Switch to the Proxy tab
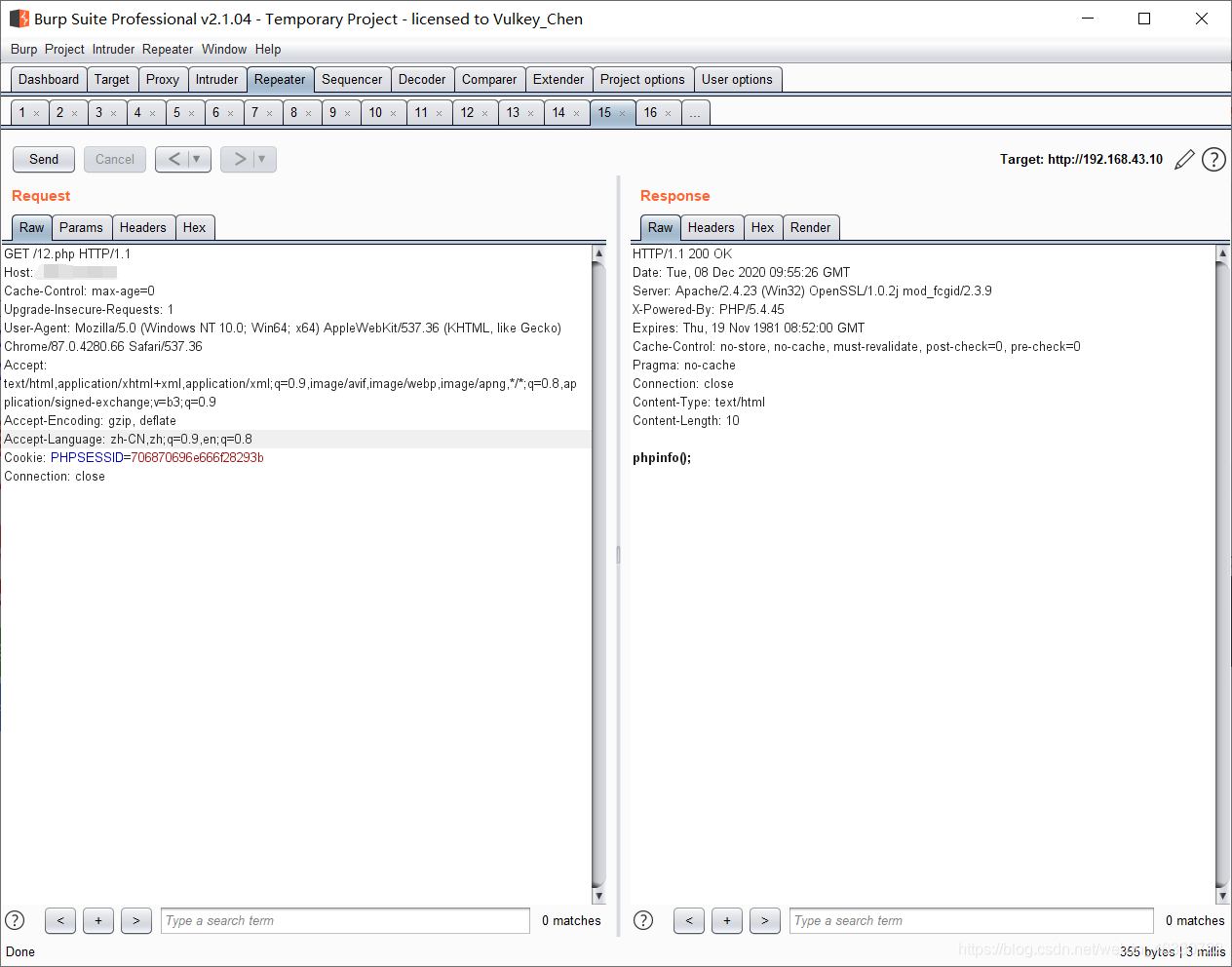Screen dimensions: 1232x967 (x=163, y=80)
